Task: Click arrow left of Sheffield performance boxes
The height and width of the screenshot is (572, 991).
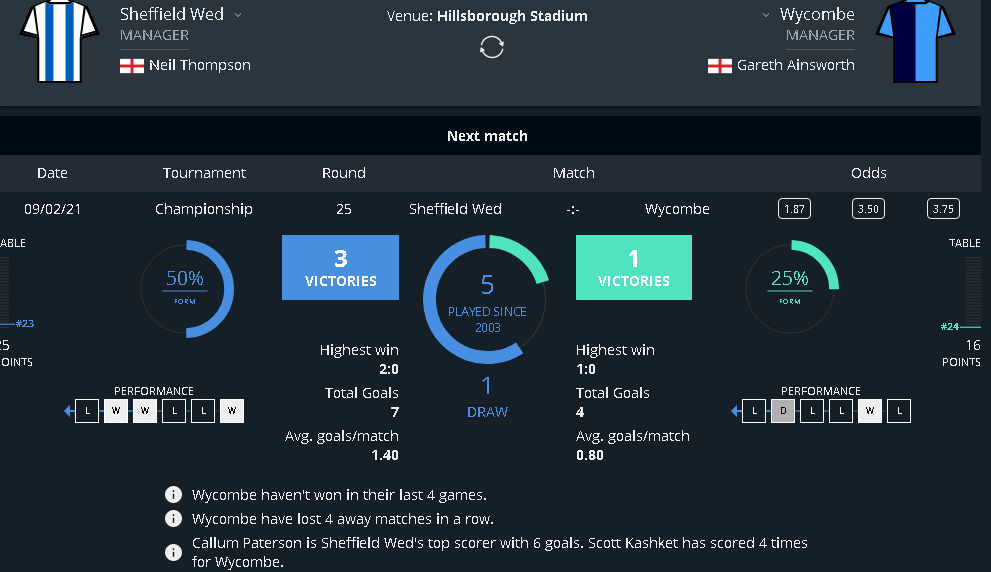Action: [68, 410]
